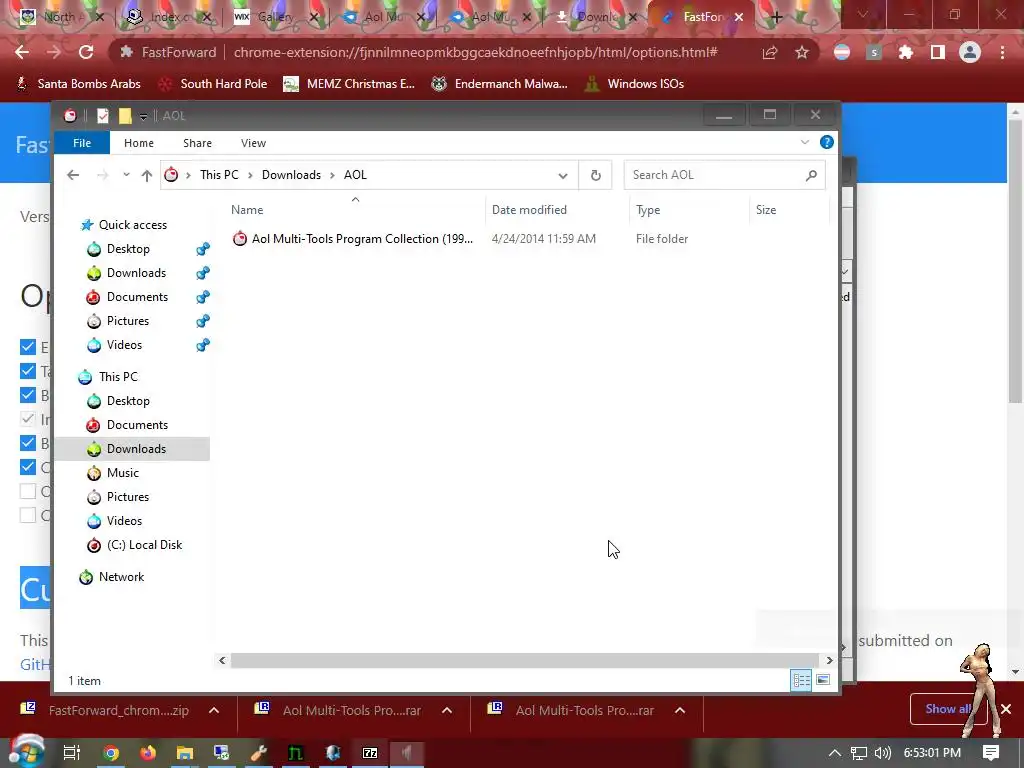The height and width of the screenshot is (768, 1024).
Task: Open Firefox from the taskbar
Action: (148, 753)
